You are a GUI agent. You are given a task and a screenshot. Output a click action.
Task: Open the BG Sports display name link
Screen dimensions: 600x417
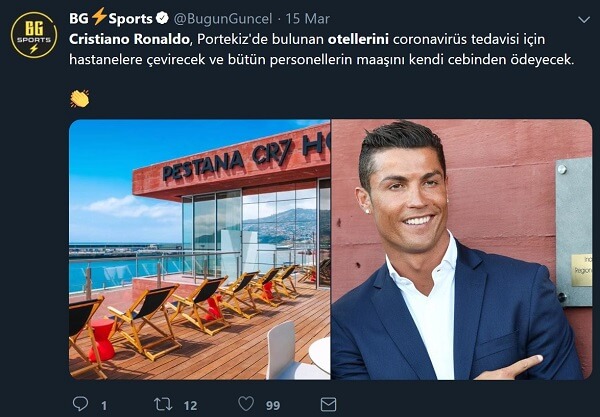point(111,18)
